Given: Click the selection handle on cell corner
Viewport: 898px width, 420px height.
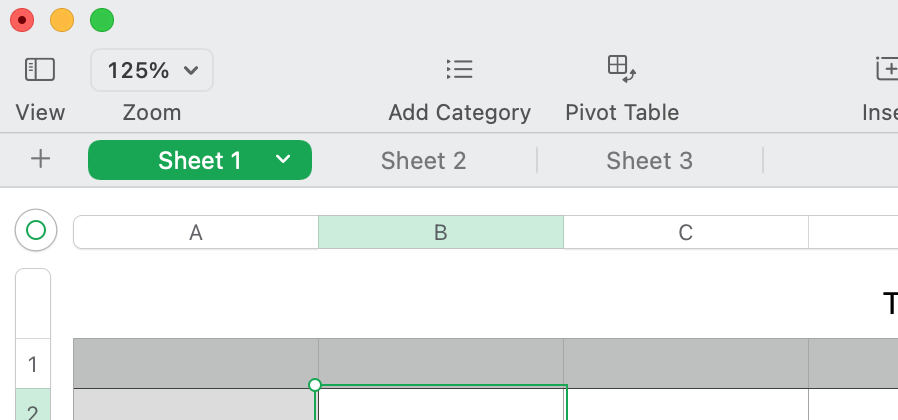Looking at the screenshot, I should click(x=315, y=385).
